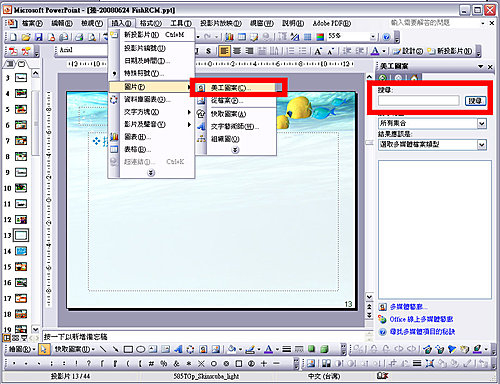This screenshot has height=384, width=500.
Task: Choose 新投影片 in the Insert menu
Action: [152, 35]
